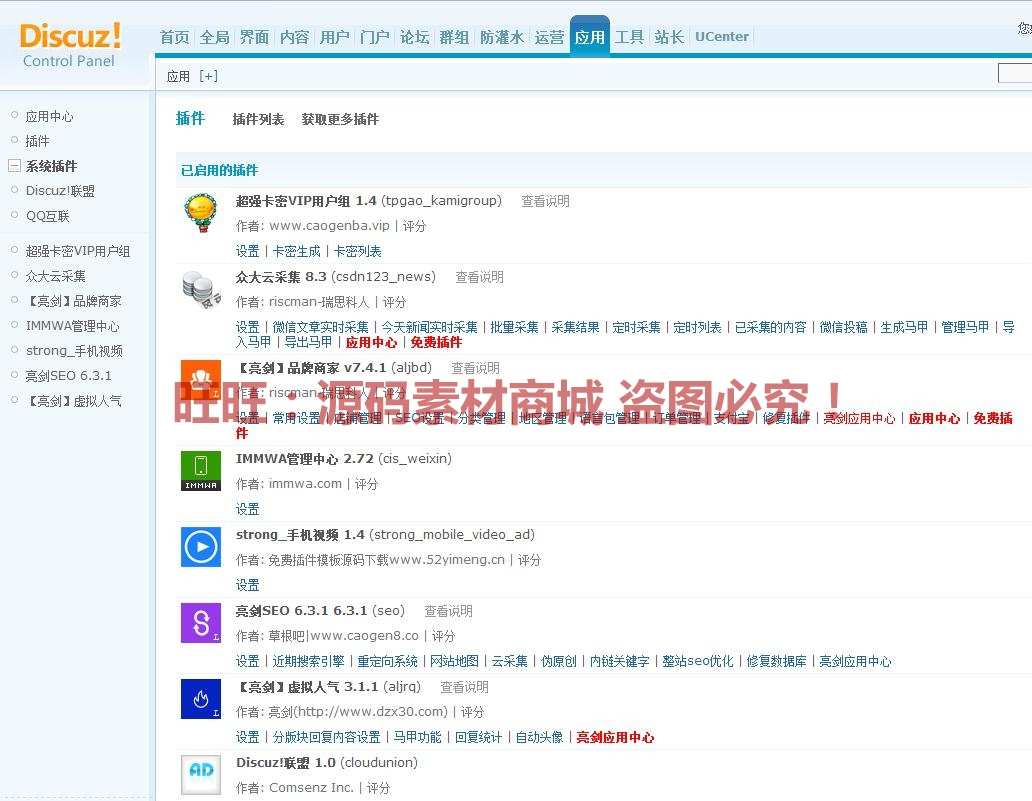Open the 全局 top menu
Image resolution: width=1032 pixels, height=801 pixels.
point(215,37)
